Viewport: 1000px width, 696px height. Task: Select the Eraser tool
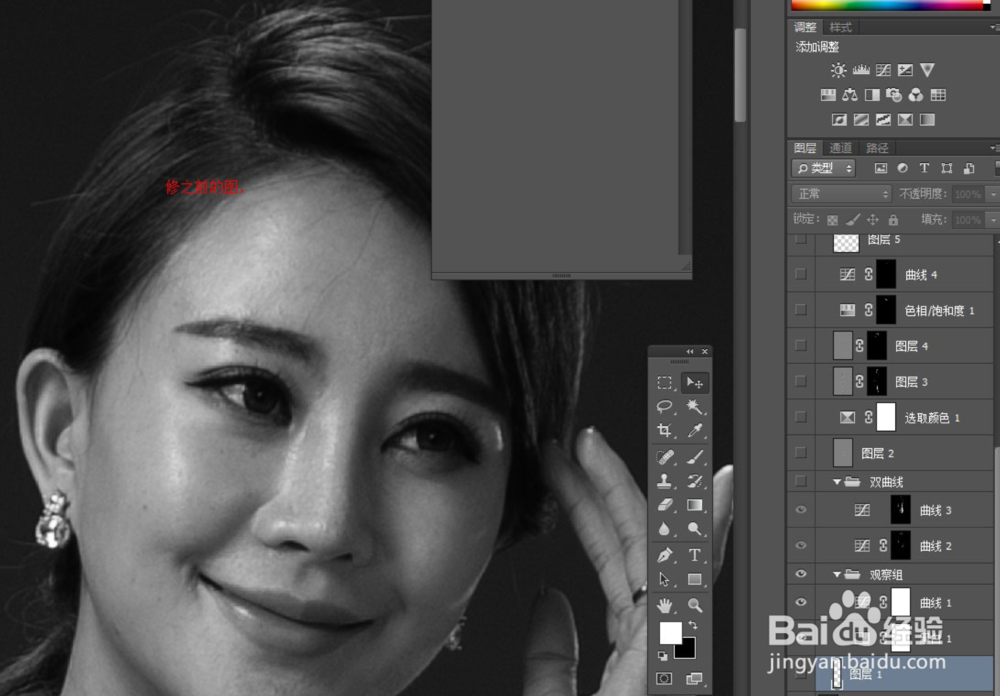pos(665,505)
